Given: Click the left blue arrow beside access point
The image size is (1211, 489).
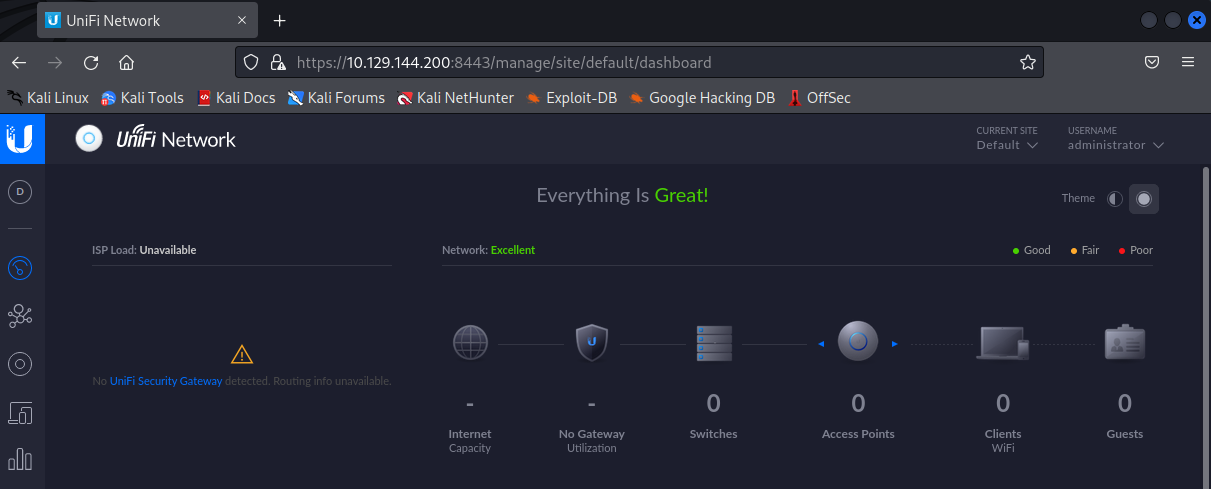Looking at the screenshot, I should [821, 344].
